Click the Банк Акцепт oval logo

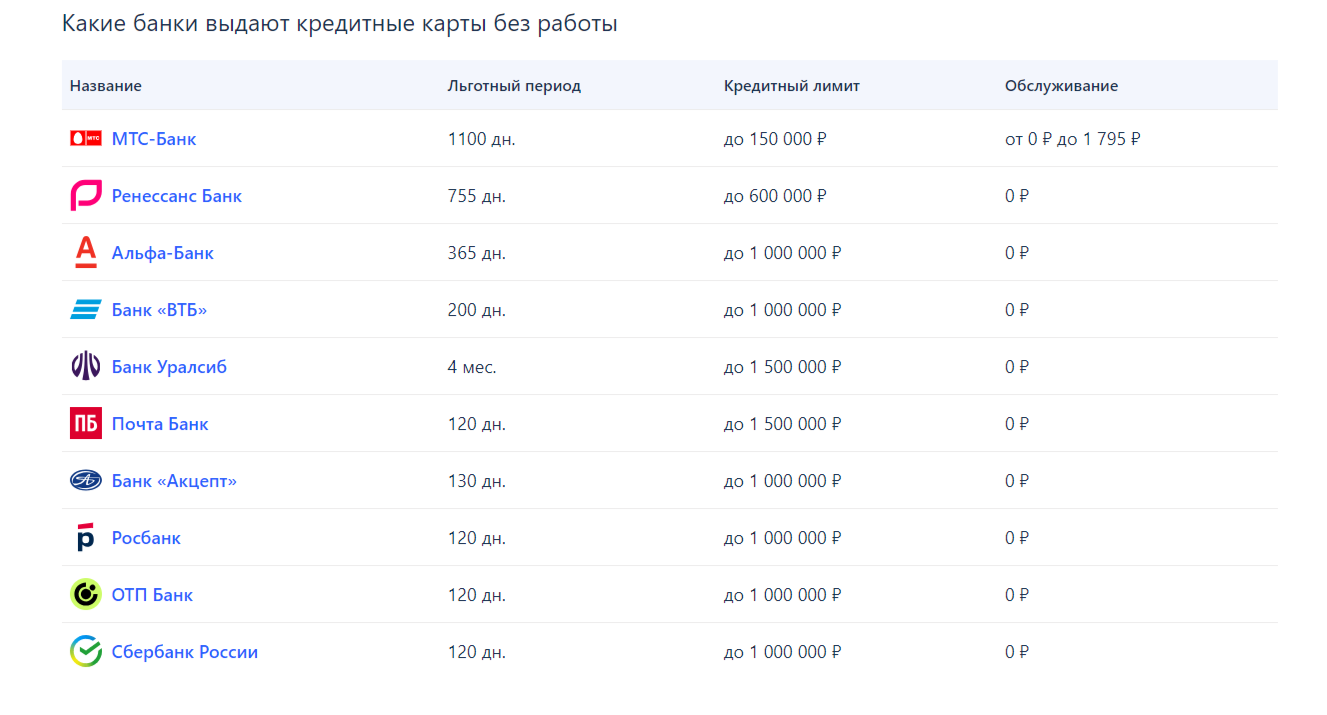(x=86, y=481)
